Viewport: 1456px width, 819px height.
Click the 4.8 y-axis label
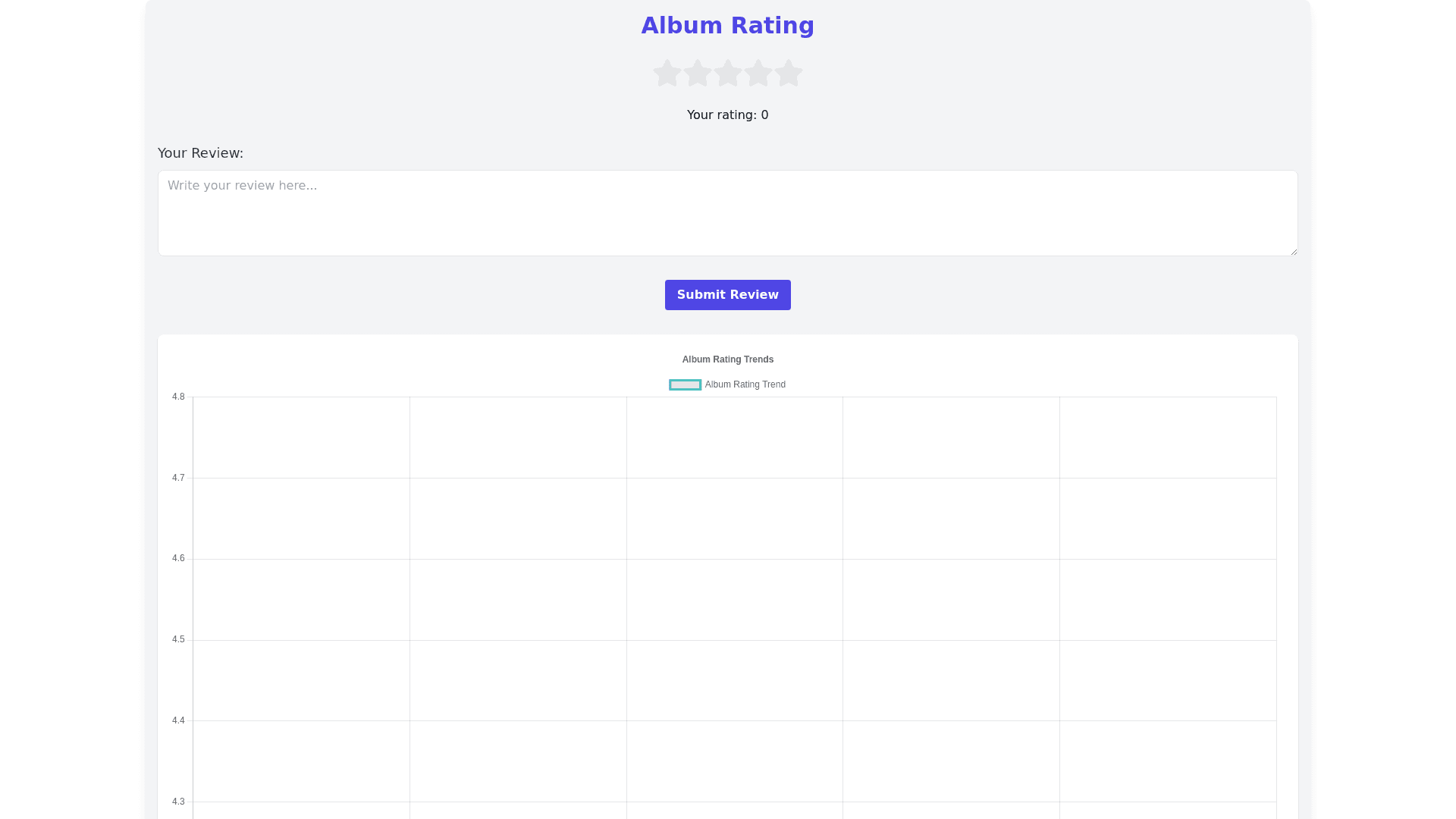click(x=178, y=397)
